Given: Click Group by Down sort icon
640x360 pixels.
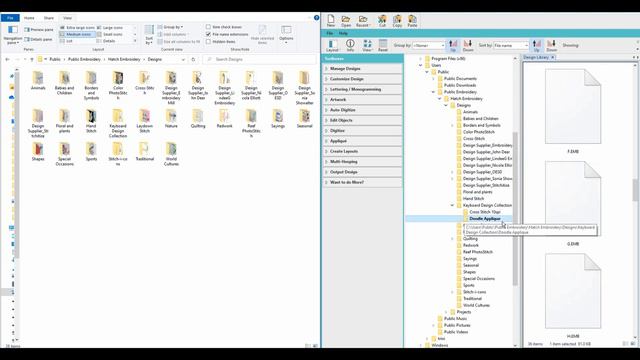Looking at the screenshot, I should click(x=468, y=44).
